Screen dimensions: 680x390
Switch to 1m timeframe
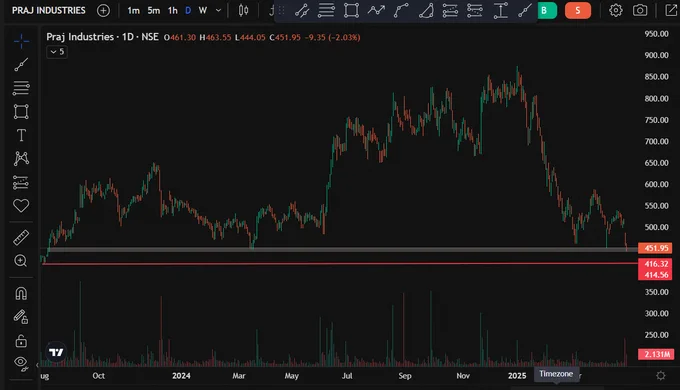coord(134,10)
